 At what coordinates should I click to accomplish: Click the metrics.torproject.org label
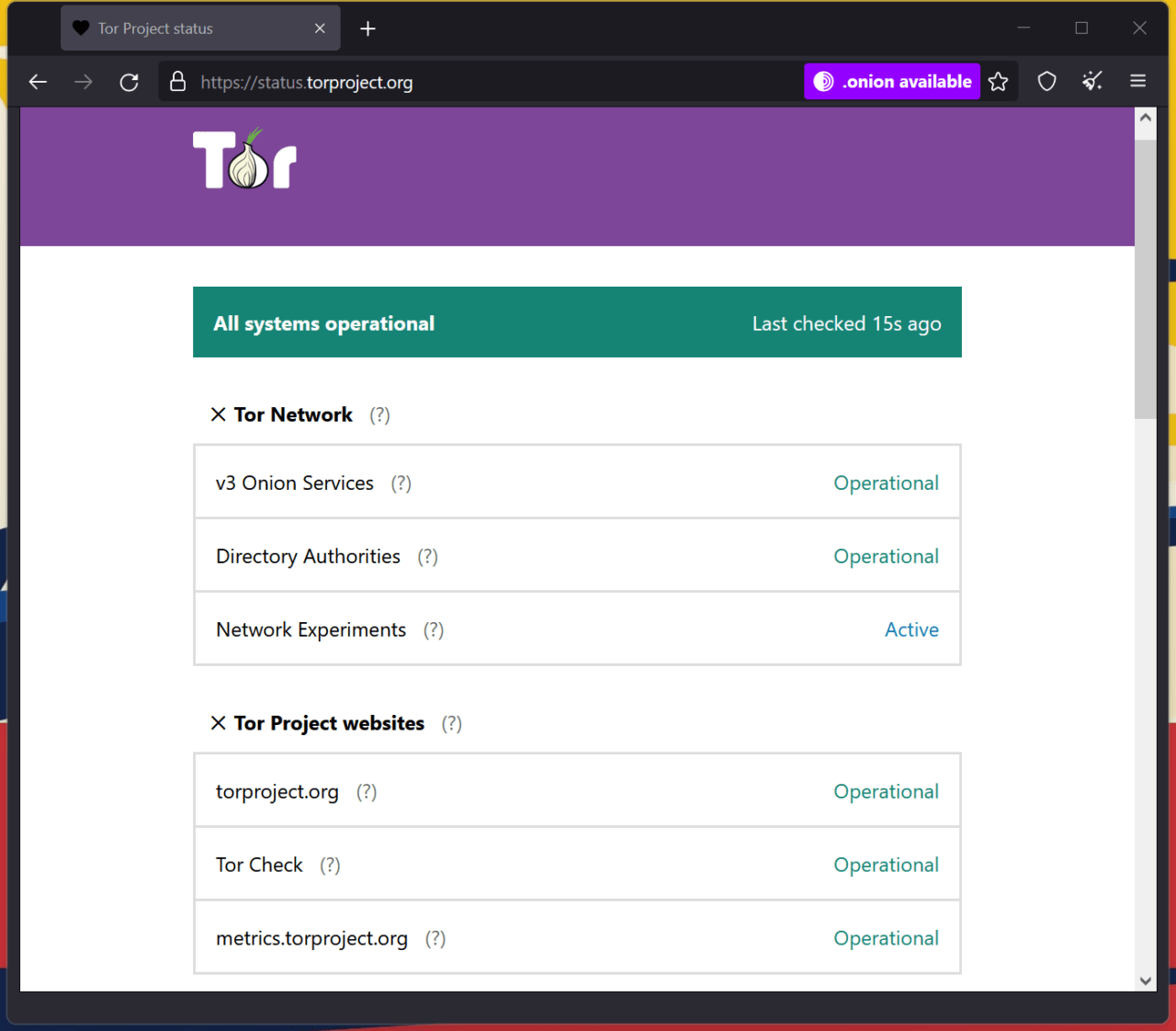[x=311, y=939]
